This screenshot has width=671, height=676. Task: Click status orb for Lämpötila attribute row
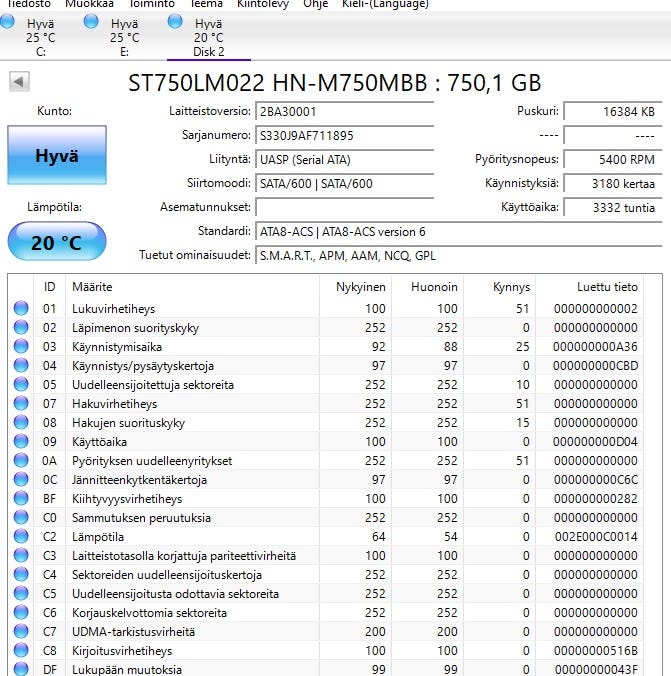(x=21, y=537)
